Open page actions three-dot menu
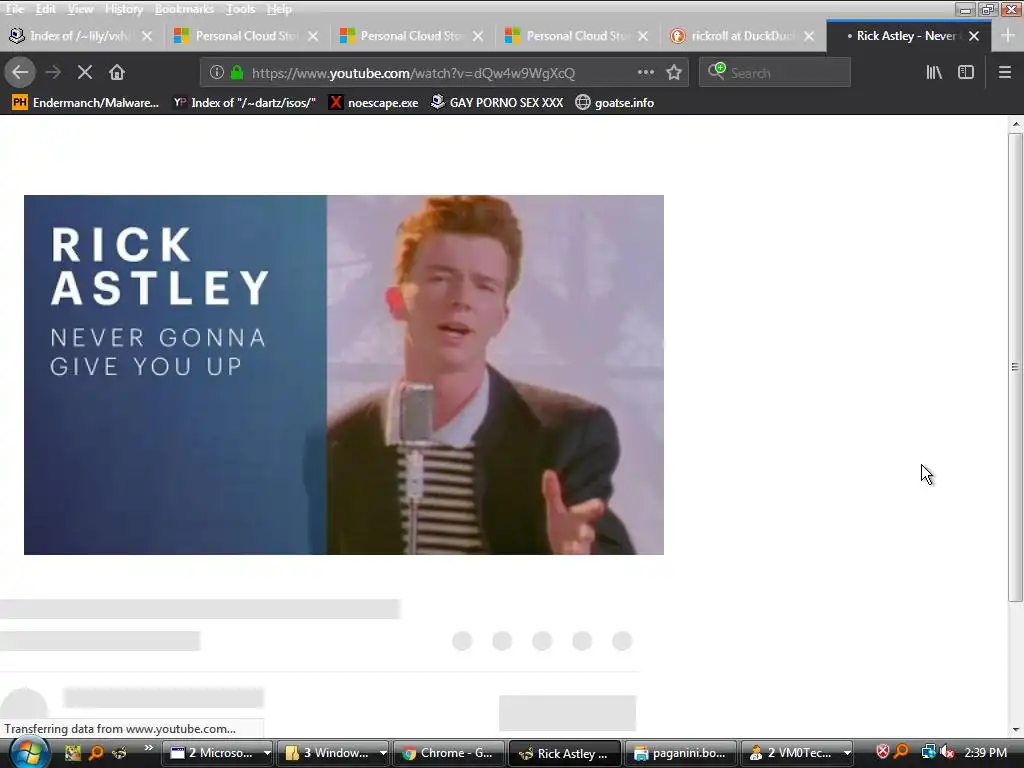This screenshot has width=1024, height=768. (646, 72)
